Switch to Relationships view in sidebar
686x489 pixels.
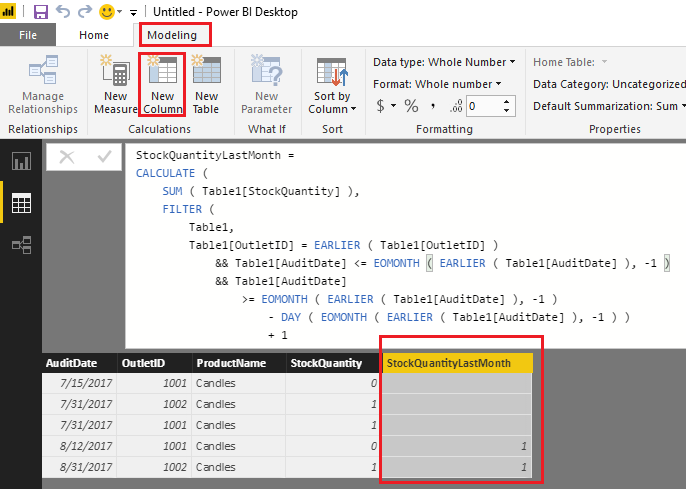[x=21, y=244]
